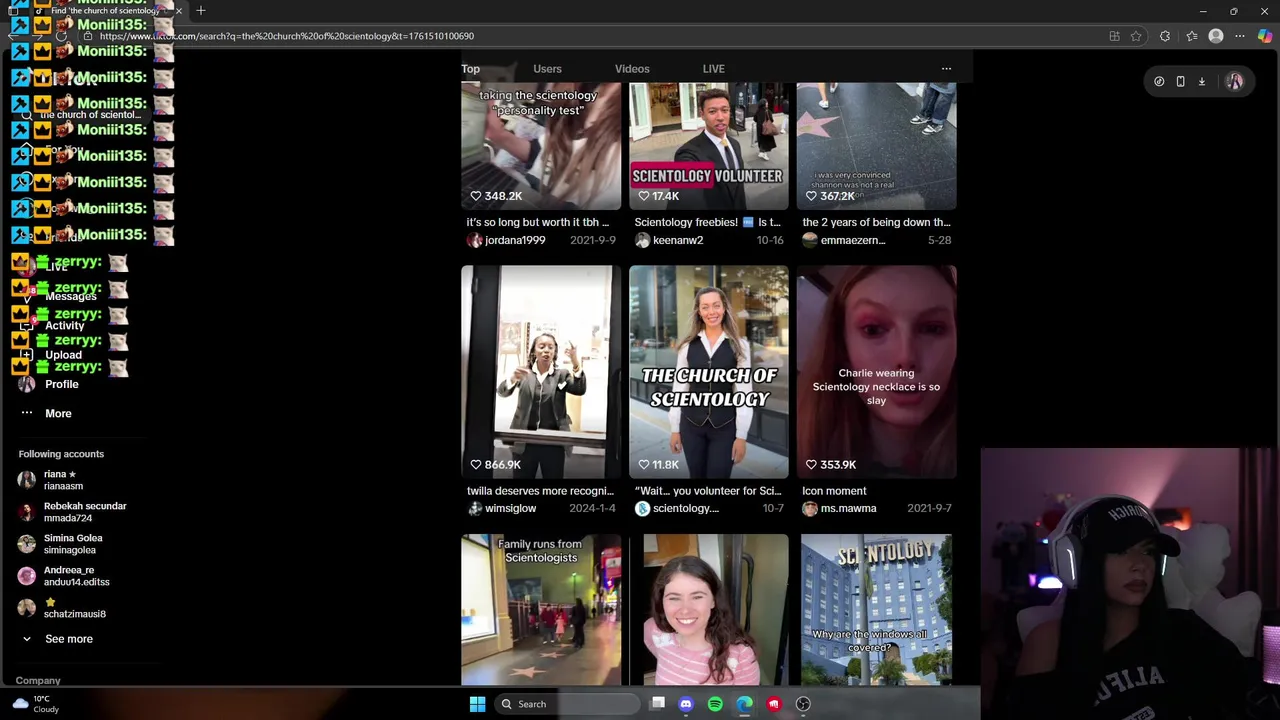The height and width of the screenshot is (720, 1280).
Task: Click the Edge extensions puzzle icon
Action: point(1165,36)
